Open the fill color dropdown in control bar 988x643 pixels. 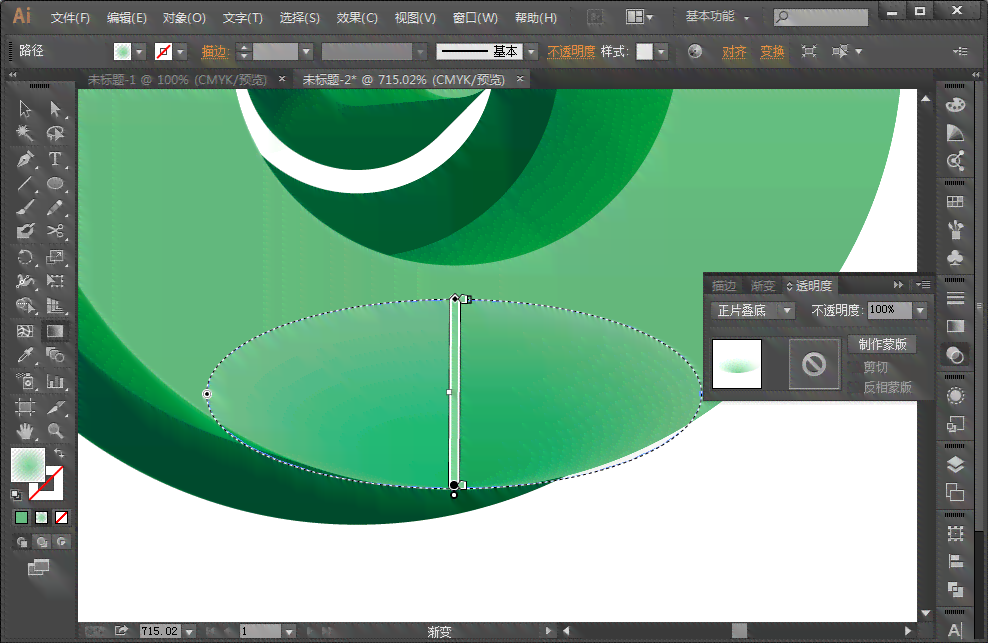(140, 52)
